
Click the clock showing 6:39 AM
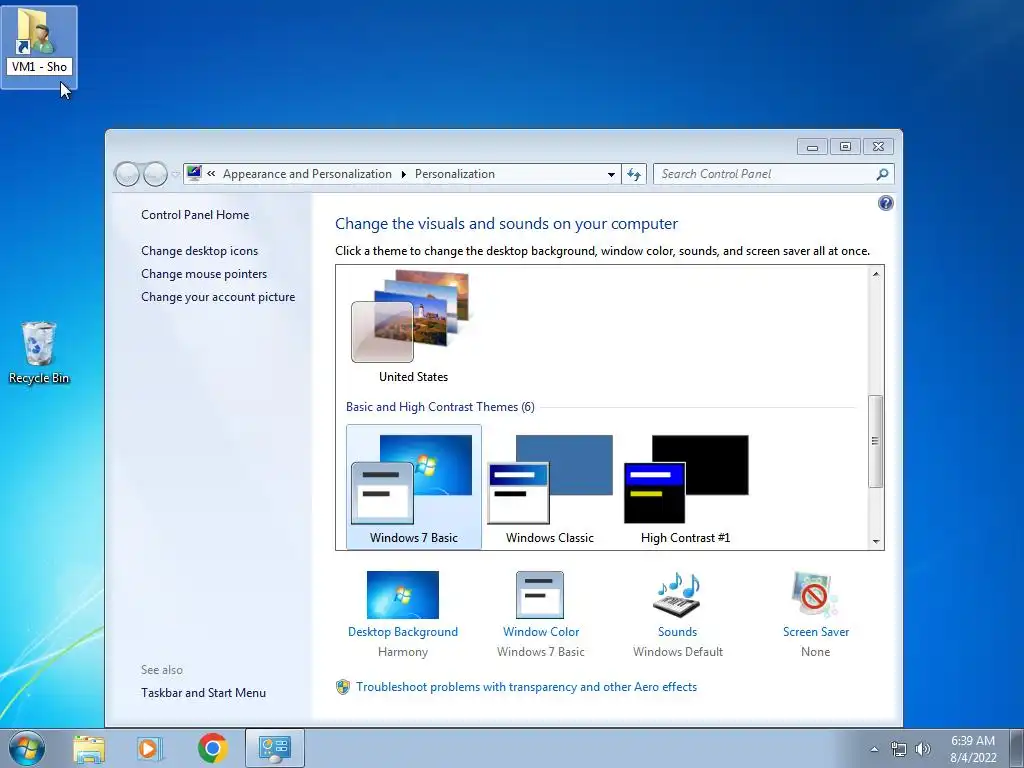(973, 749)
